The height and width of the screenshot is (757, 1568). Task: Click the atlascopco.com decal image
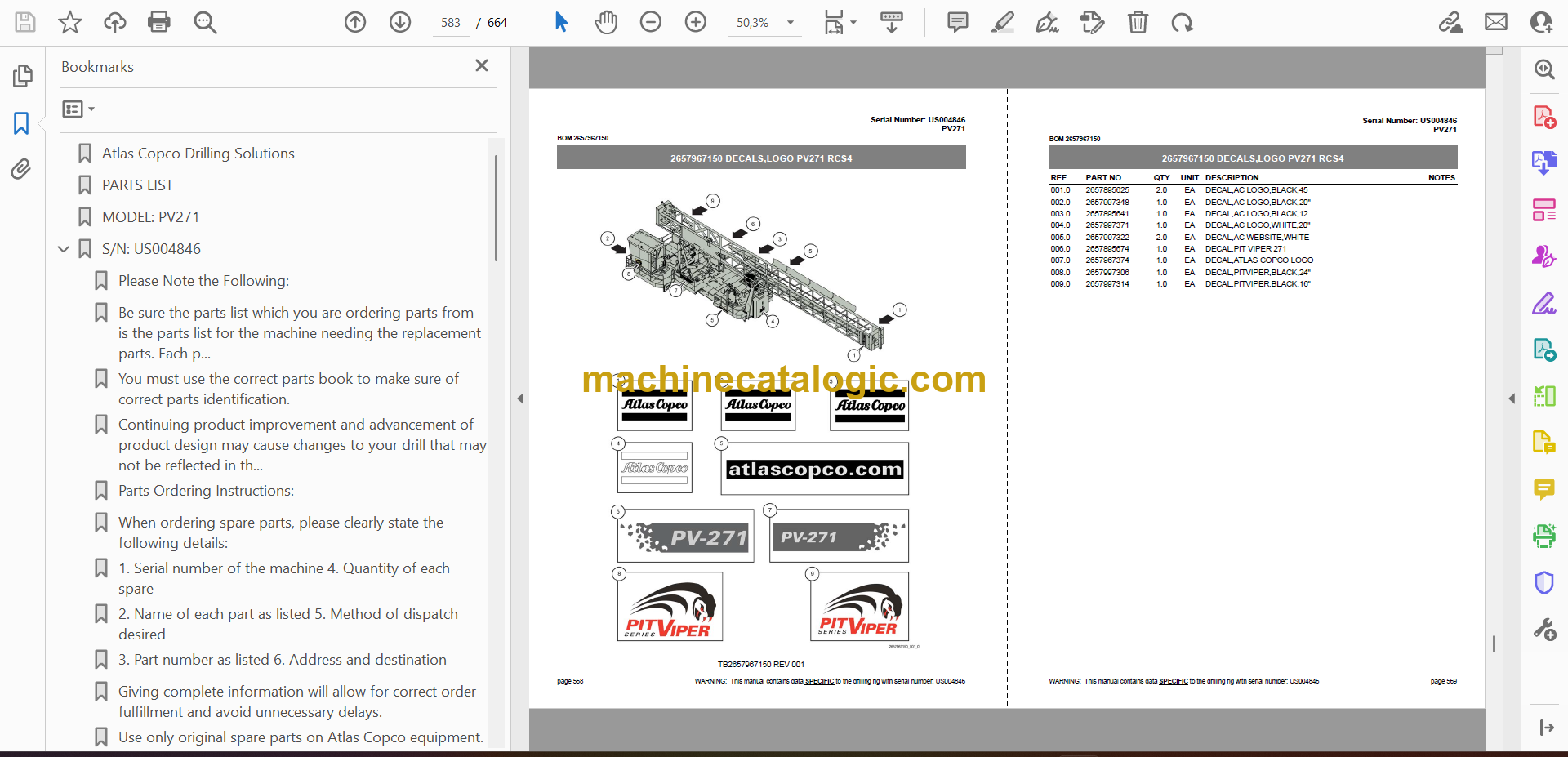point(814,470)
